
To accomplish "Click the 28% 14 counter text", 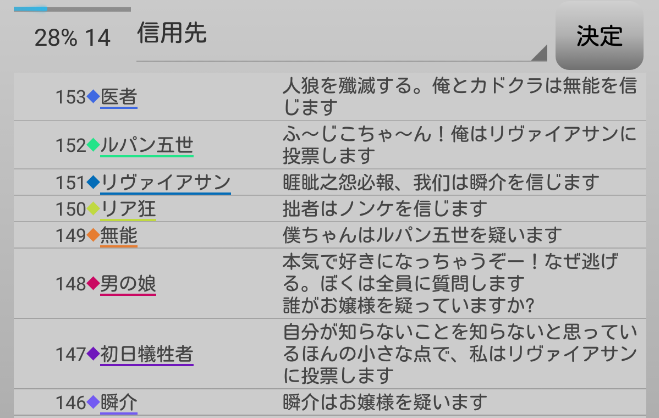I will pyautogui.click(x=72, y=38).
